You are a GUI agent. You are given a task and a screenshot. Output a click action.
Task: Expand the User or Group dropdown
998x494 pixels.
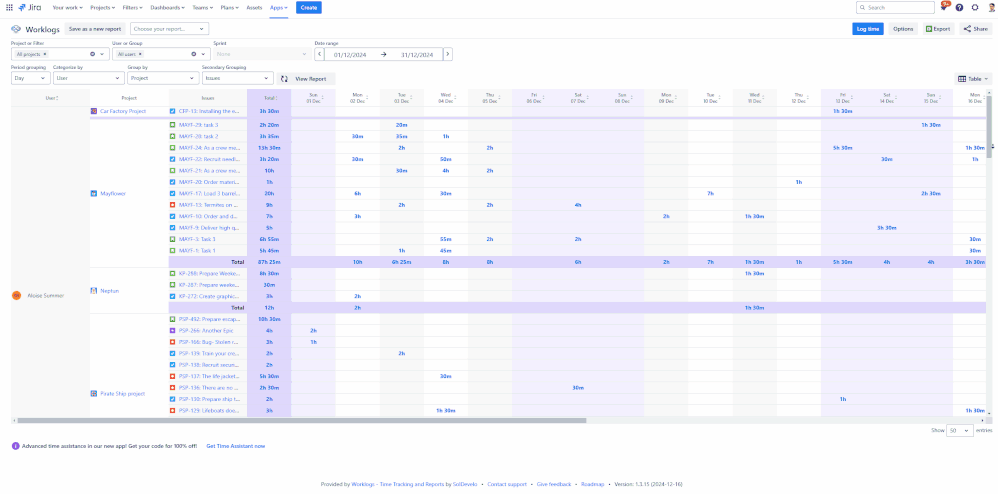click(202, 54)
